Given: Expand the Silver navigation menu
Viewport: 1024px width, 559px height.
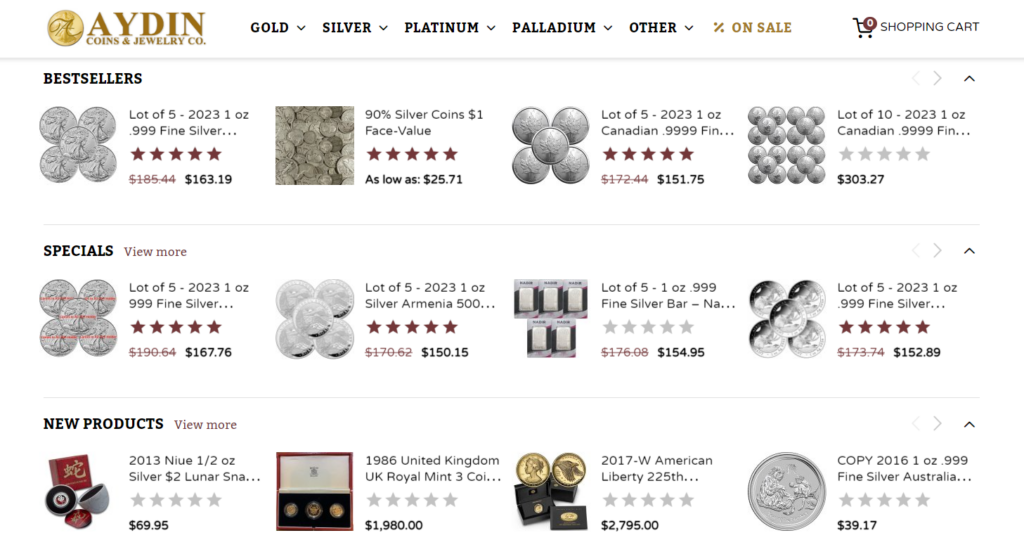Looking at the screenshot, I should point(355,27).
